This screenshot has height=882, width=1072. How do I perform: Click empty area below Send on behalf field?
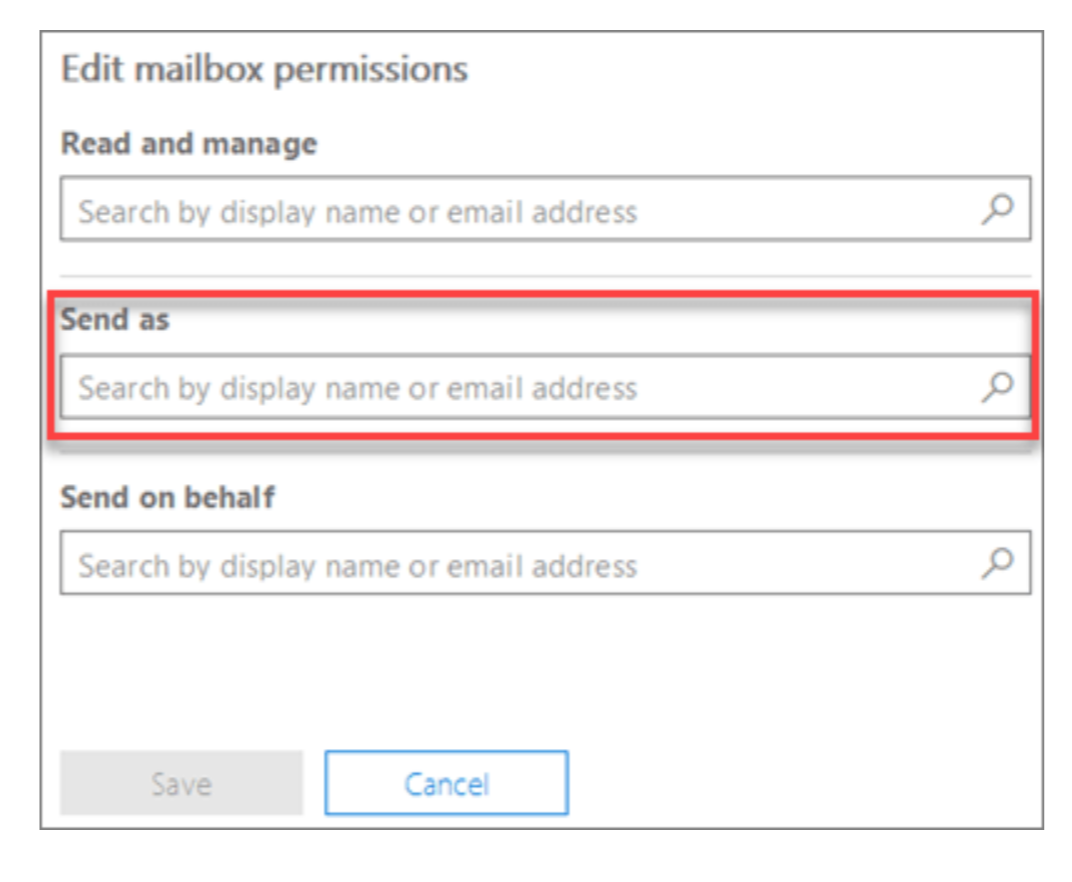[545, 670]
